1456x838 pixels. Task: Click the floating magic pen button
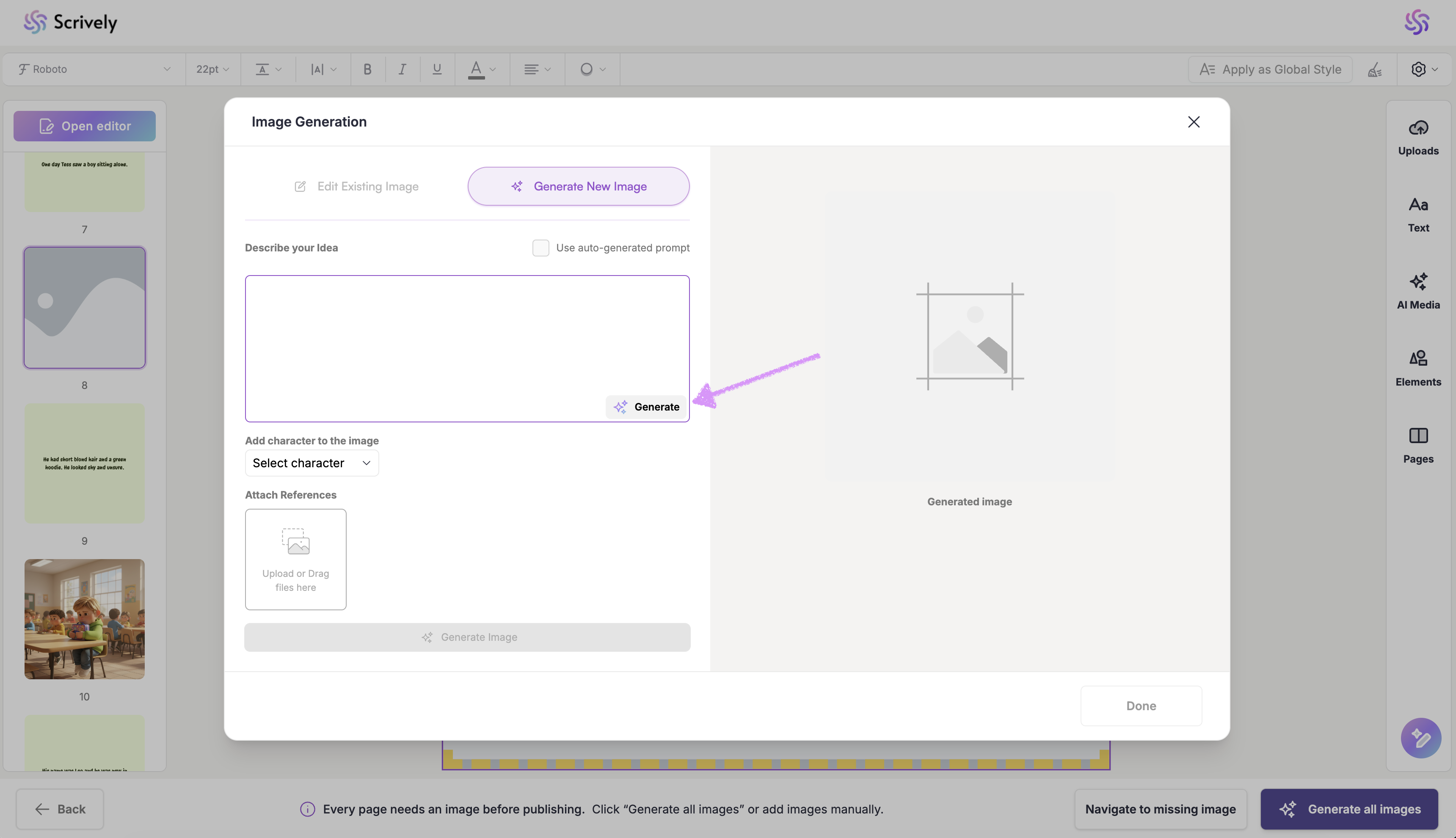(x=1420, y=738)
